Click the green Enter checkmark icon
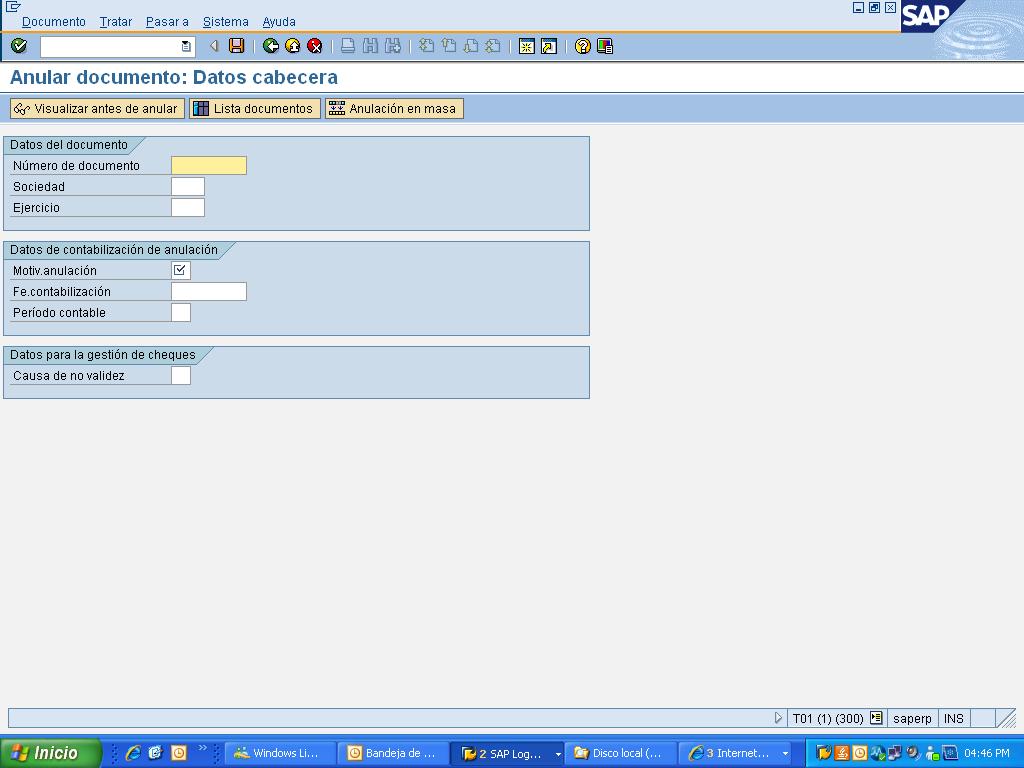The width and height of the screenshot is (1024, 768). point(19,46)
